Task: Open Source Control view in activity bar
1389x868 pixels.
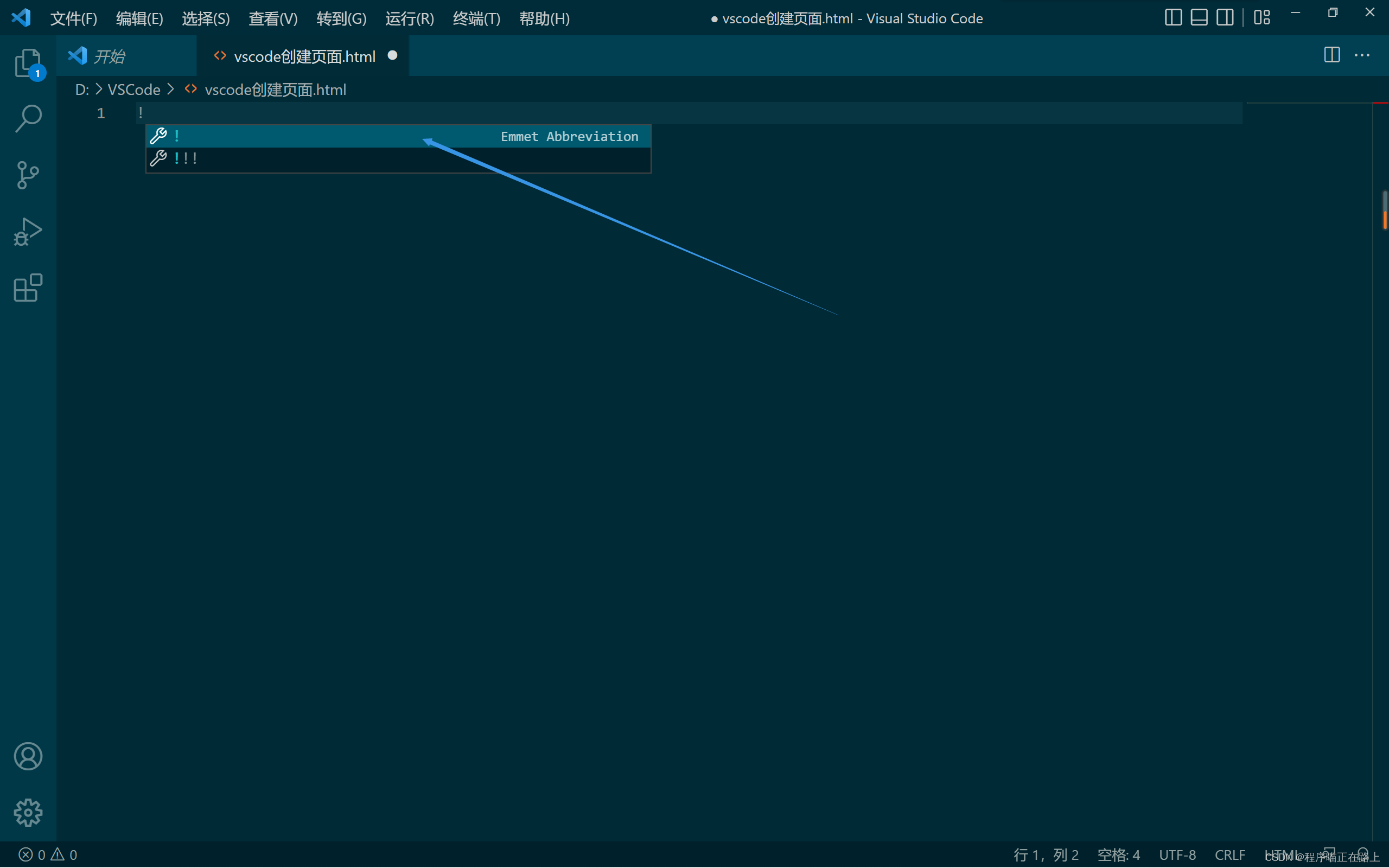Action: pos(28,175)
